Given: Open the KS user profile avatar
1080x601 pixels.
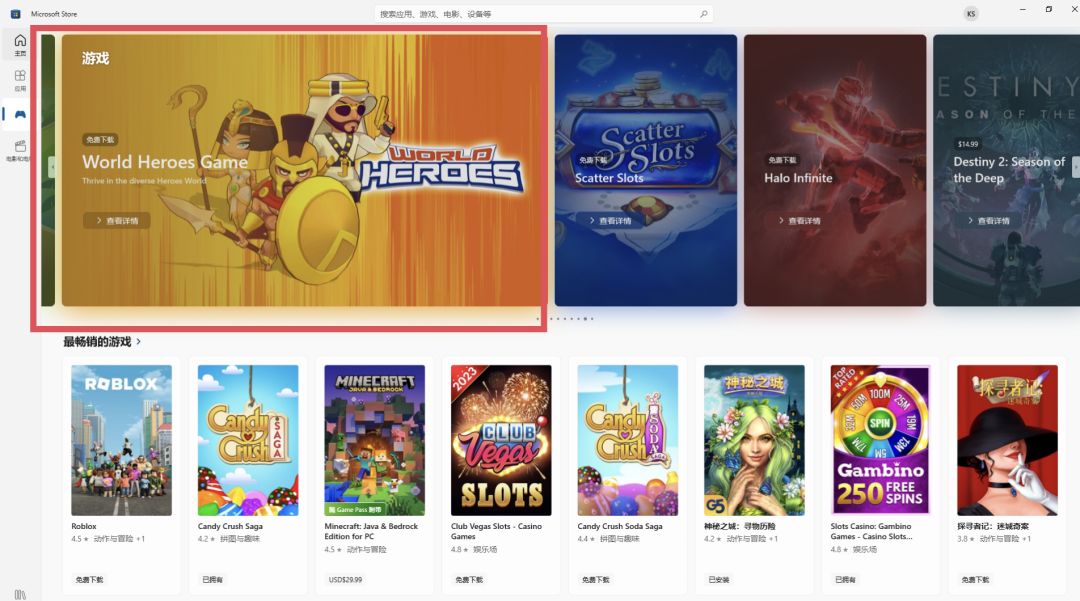Looking at the screenshot, I should tap(970, 14).
